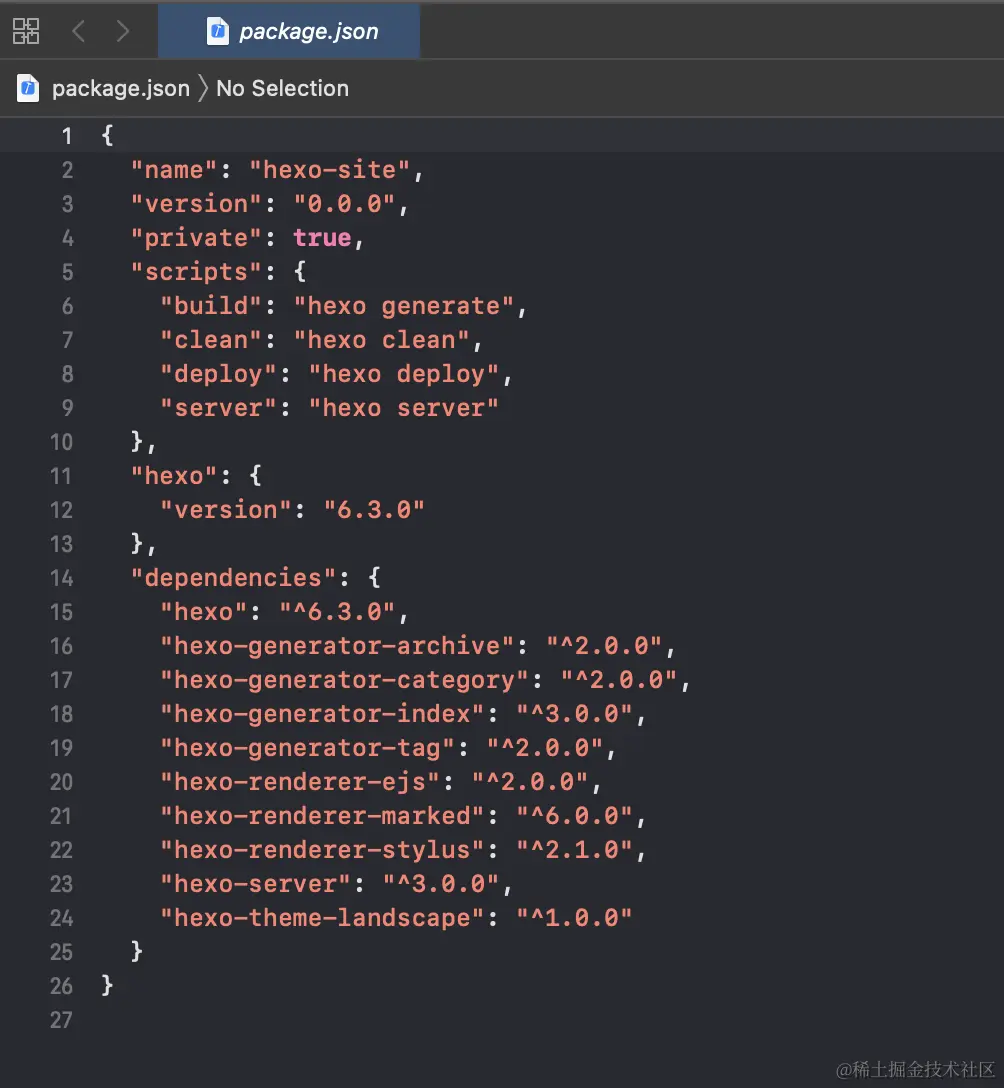
Task: Click the "hexo-theme-landscape" dependency name
Action: pos(322,918)
